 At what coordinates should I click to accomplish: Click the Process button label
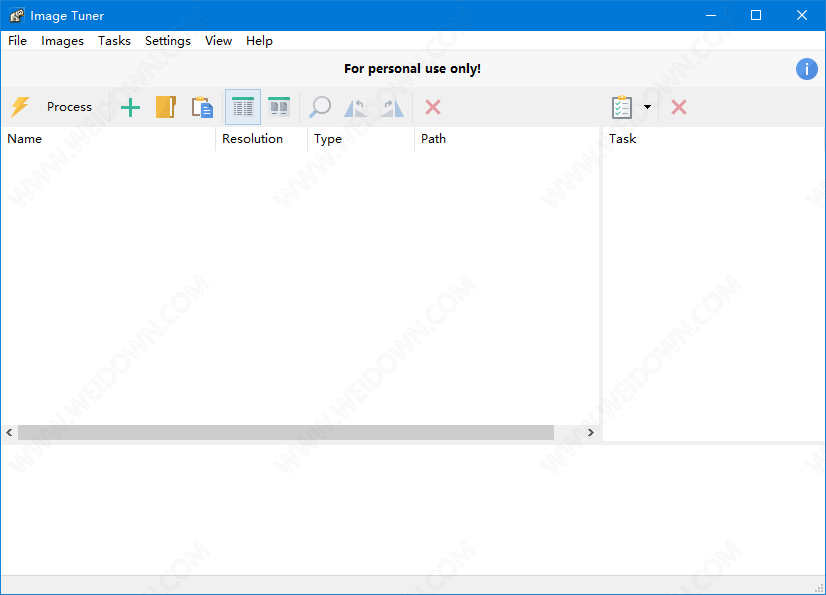point(69,107)
